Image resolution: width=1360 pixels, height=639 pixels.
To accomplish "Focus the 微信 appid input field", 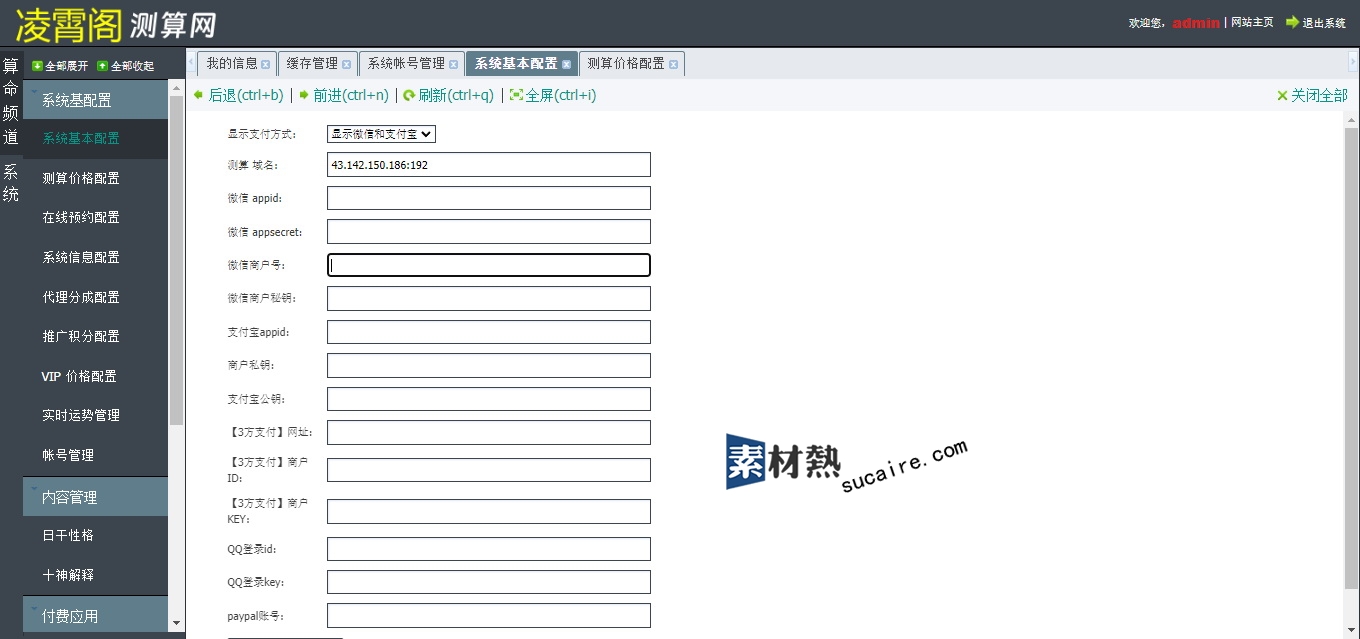I will tap(489, 198).
